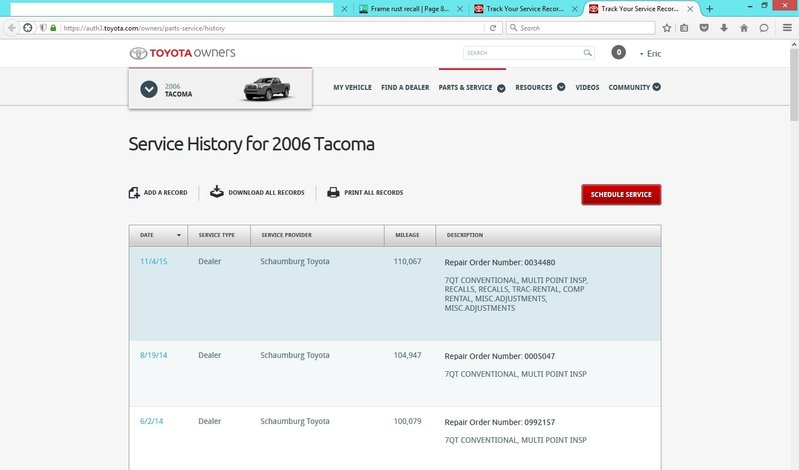Select Repair Order Number: 0992157 text
The width and height of the screenshot is (799, 470).
click(x=499, y=423)
